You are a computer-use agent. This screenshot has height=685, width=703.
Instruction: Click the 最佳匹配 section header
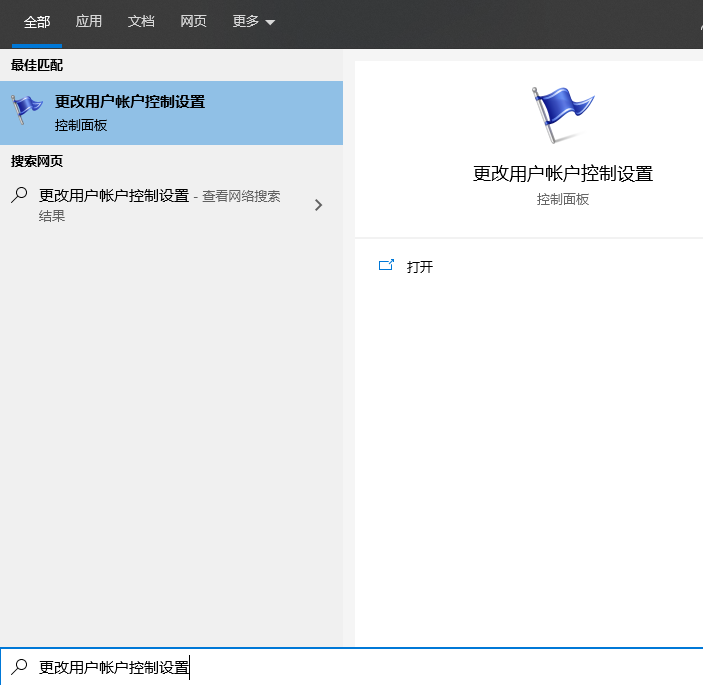point(37,65)
